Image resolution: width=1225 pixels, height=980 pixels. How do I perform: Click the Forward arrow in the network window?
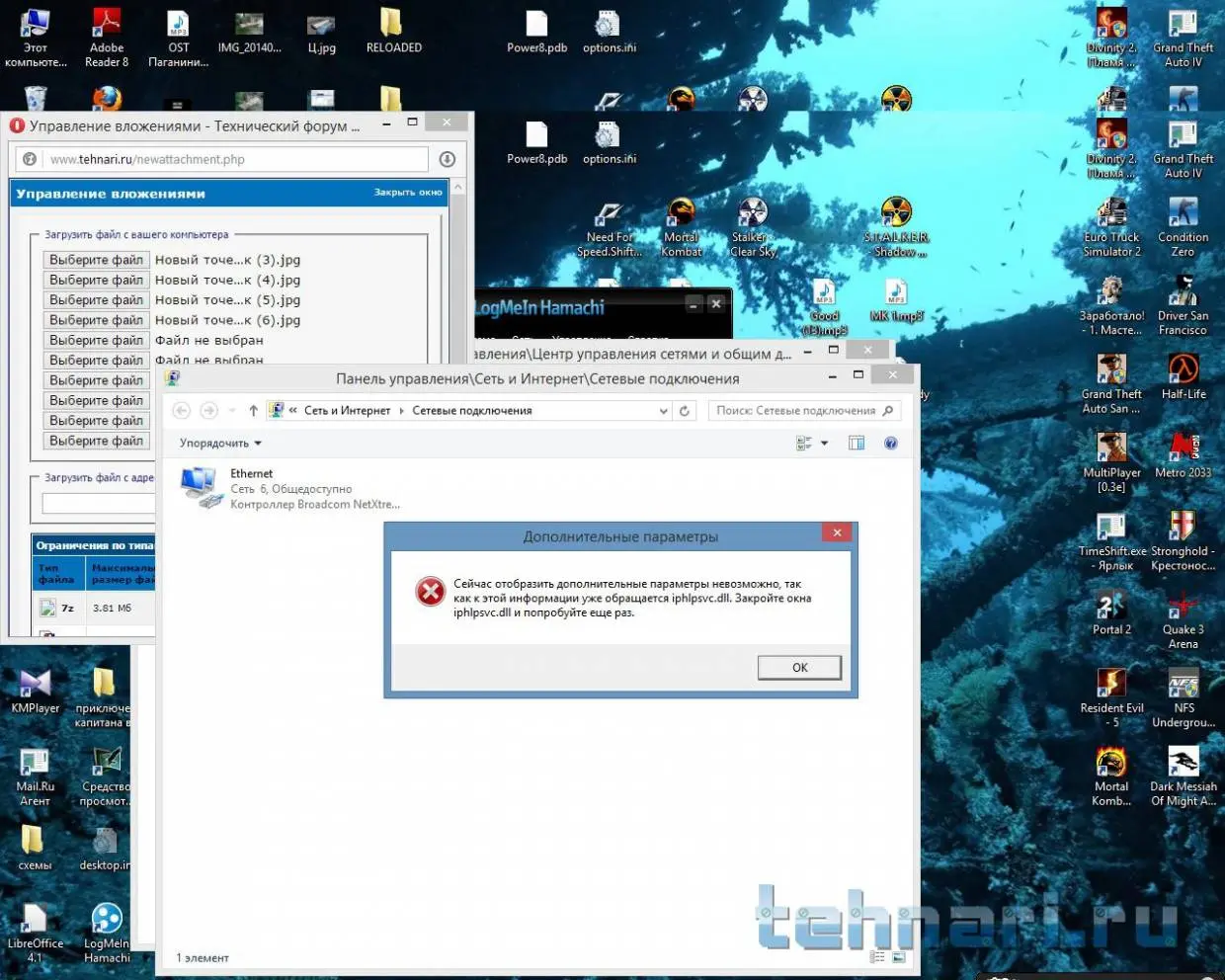208,410
